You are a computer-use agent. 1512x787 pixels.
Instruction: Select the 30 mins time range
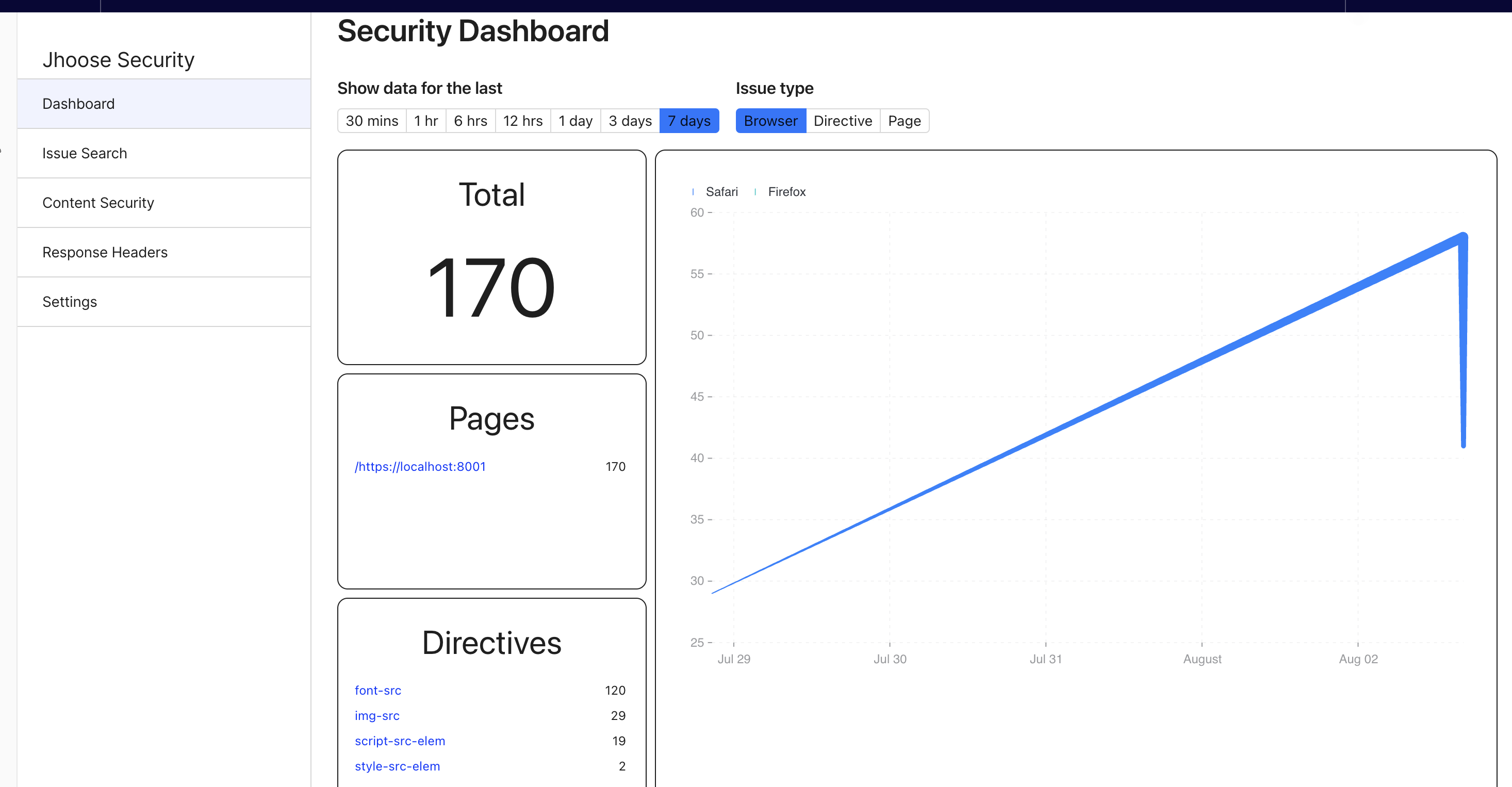click(x=371, y=121)
